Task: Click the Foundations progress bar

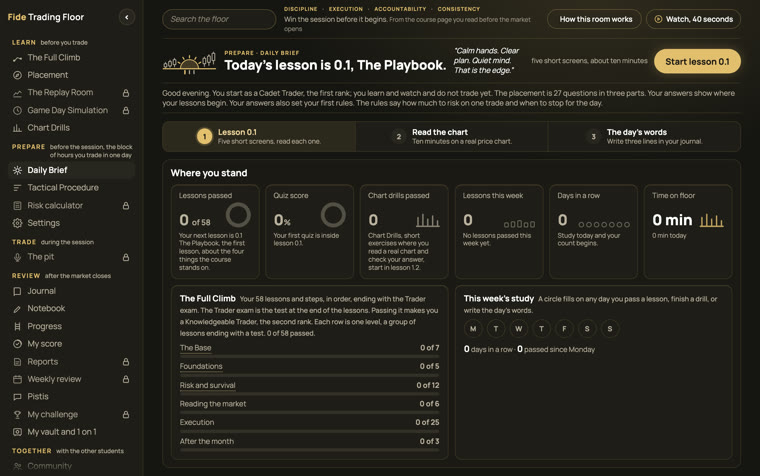Action: coord(309,375)
